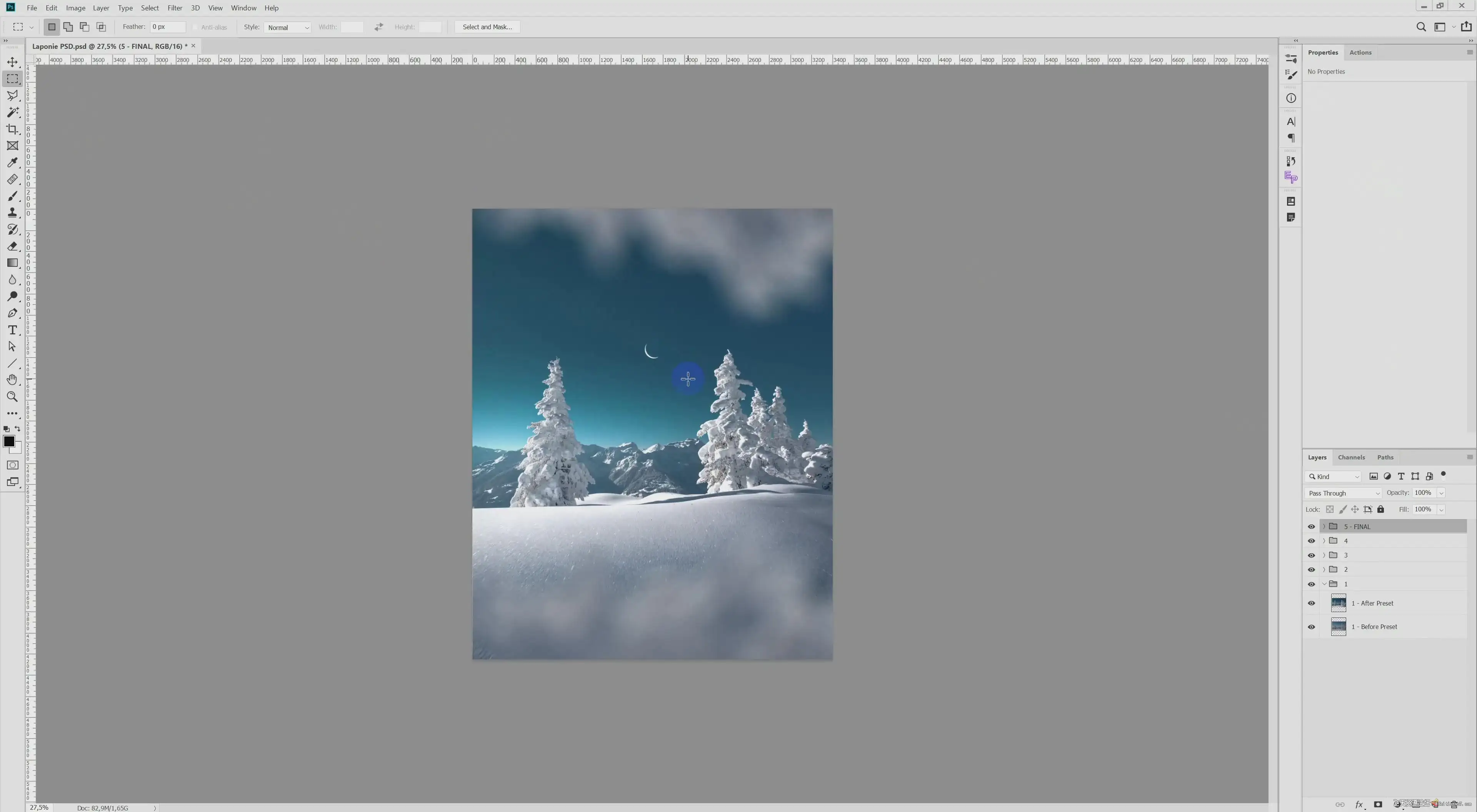Image resolution: width=1477 pixels, height=812 pixels.
Task: Select the Horizontal Type tool
Action: click(x=12, y=330)
